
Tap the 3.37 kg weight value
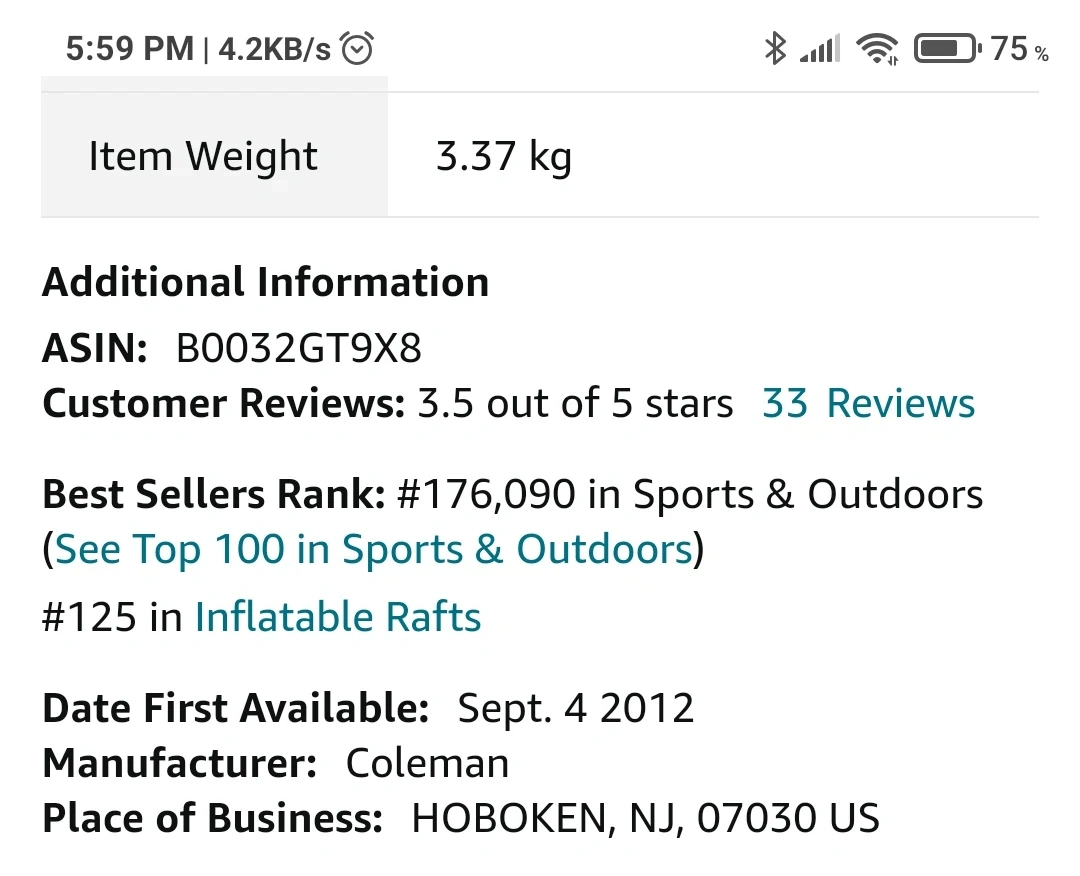tap(503, 157)
